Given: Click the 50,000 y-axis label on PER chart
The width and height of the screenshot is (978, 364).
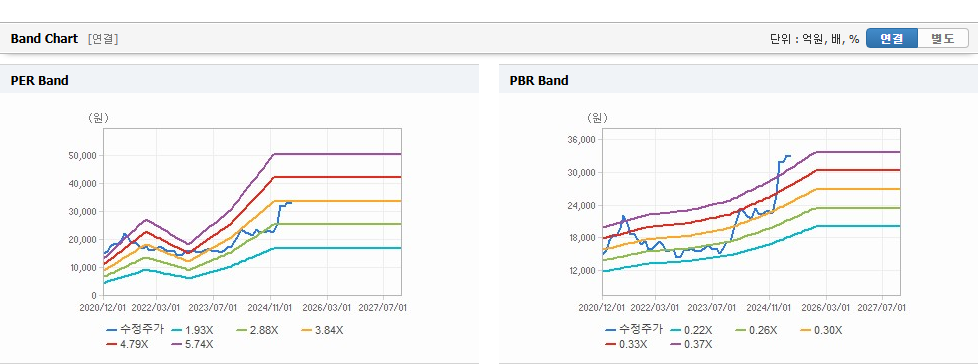Looking at the screenshot, I should 81,155.
